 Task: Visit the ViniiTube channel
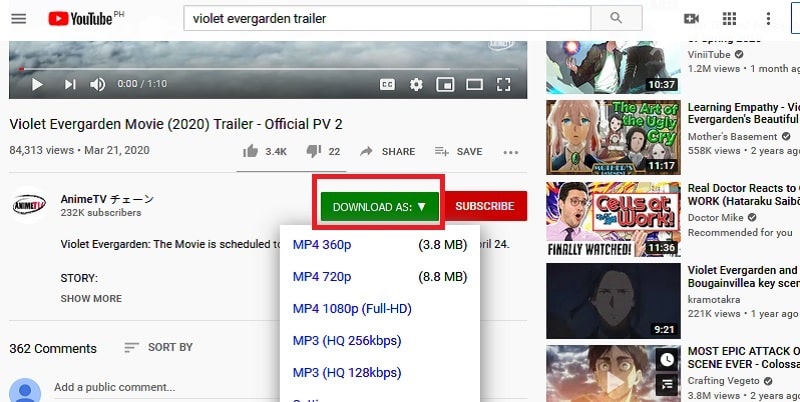pyautogui.click(x=709, y=55)
